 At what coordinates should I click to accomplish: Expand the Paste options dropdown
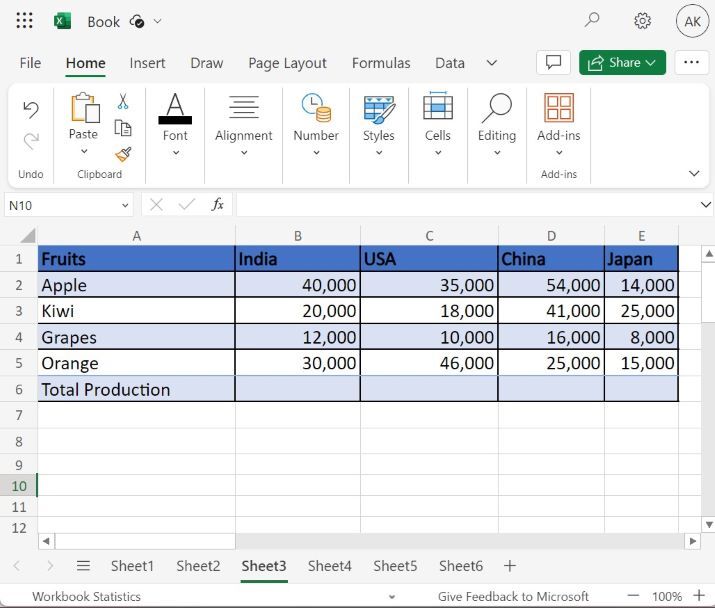click(x=84, y=152)
